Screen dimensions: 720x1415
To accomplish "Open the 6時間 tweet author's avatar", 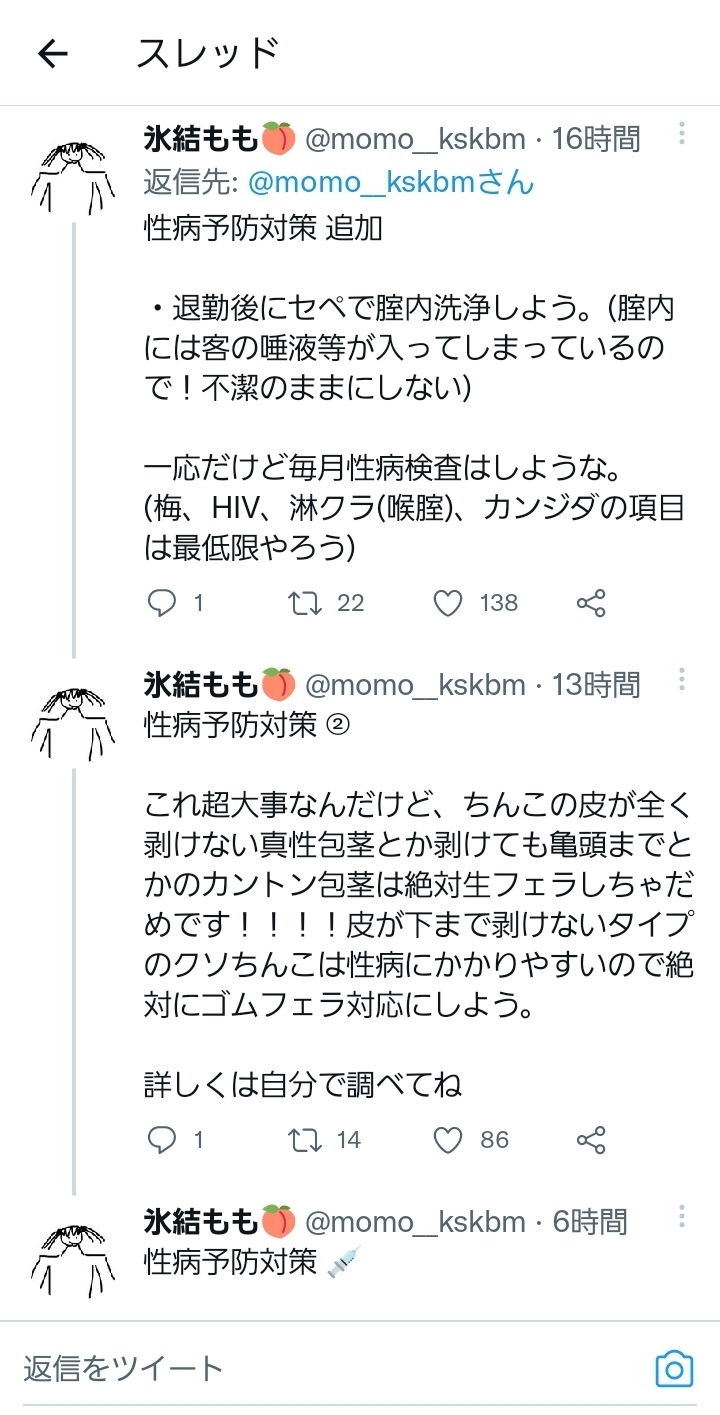I will (73, 1256).
